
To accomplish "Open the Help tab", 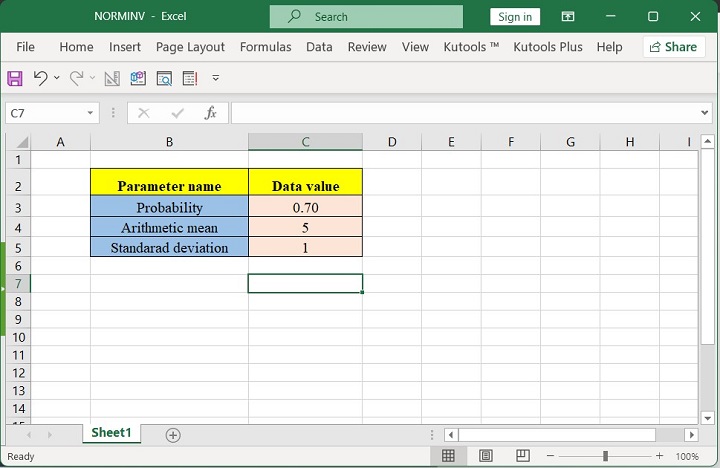I will [x=609, y=47].
